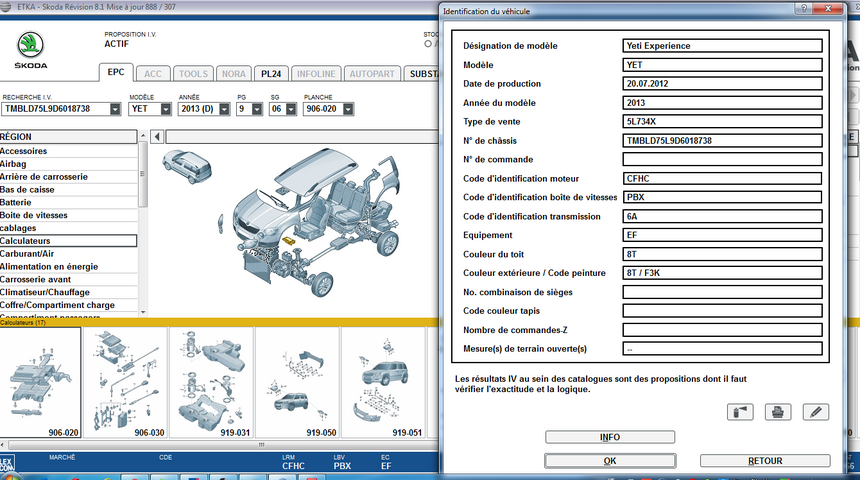Image resolution: width=860 pixels, height=480 pixels.
Task: Switch to the EPC tab
Action: (116, 72)
